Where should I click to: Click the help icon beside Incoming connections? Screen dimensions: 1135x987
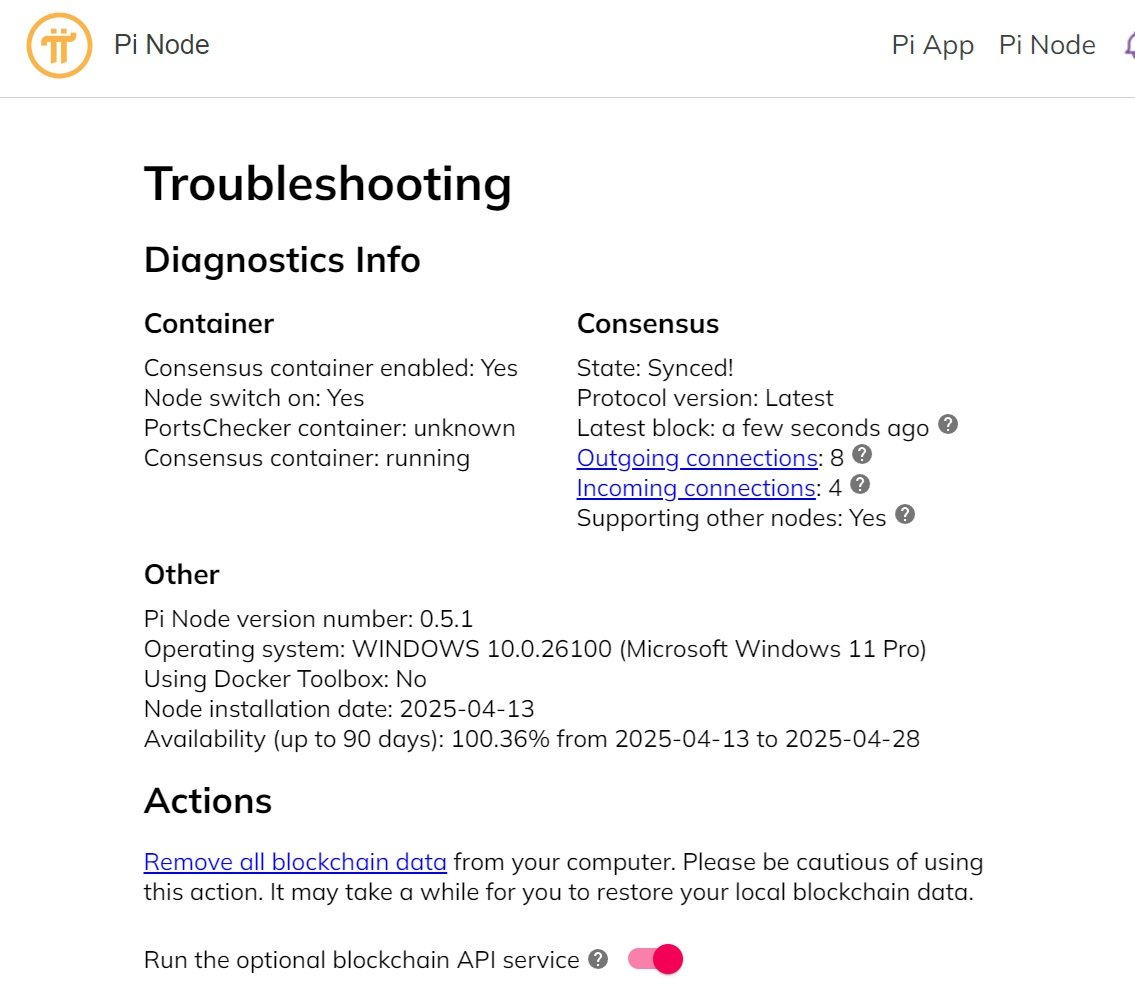859,485
